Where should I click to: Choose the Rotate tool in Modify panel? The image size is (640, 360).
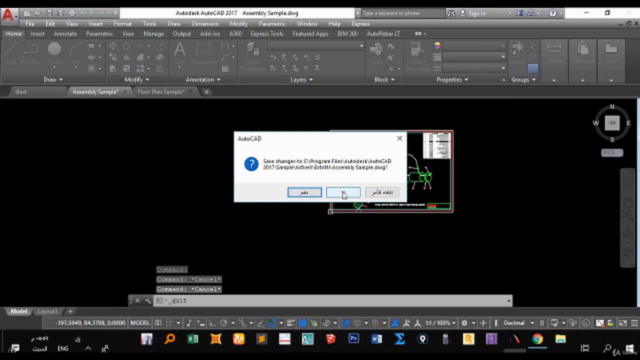127,46
